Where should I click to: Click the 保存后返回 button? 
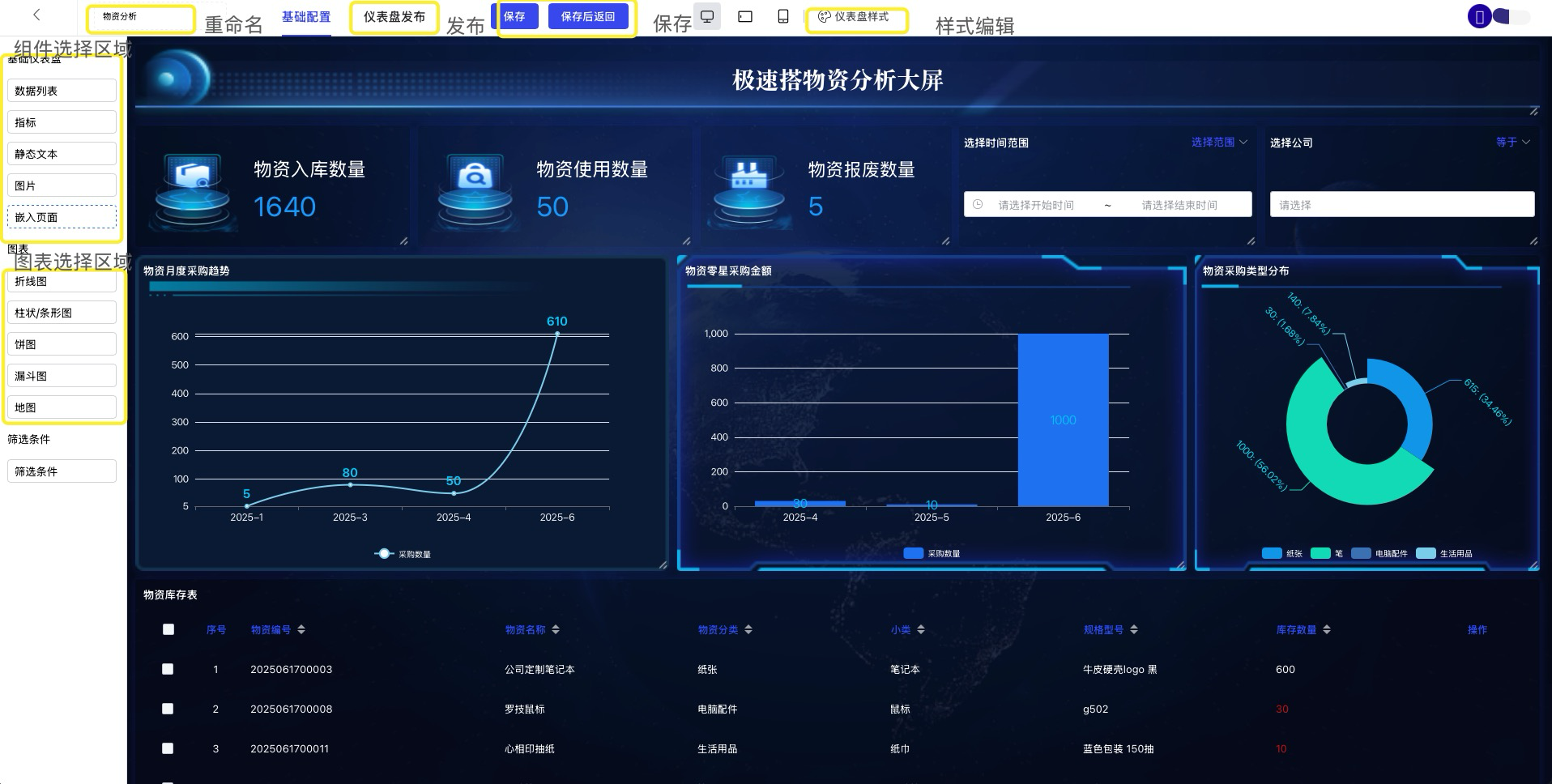pyautogui.click(x=588, y=16)
